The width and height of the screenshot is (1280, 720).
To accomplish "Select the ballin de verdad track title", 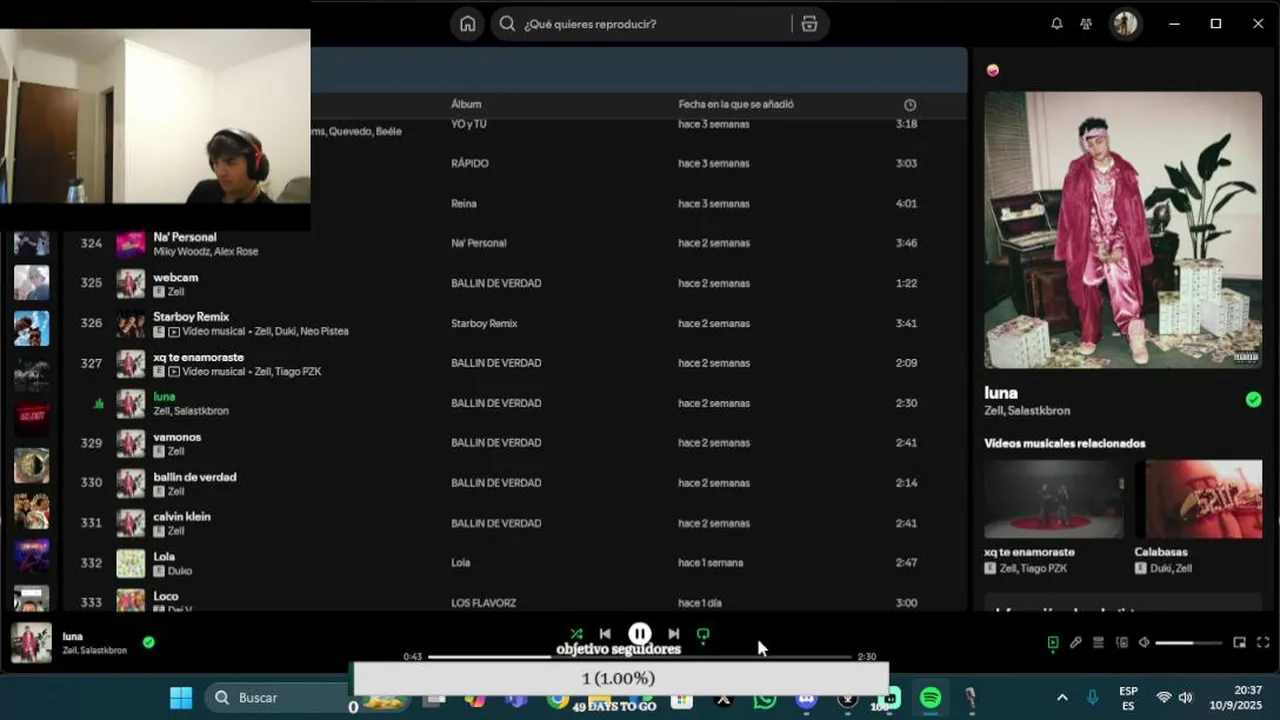I will (195, 477).
